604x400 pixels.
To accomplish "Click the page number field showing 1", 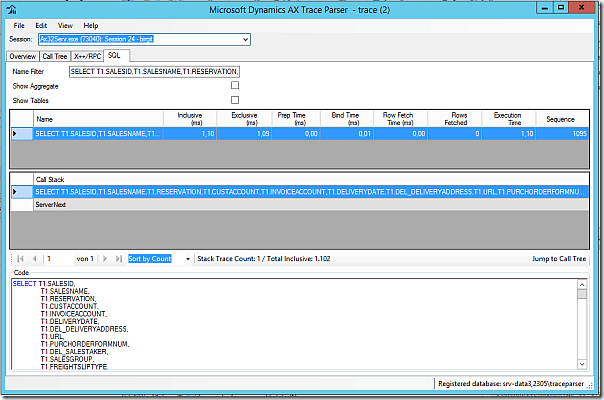I will (60, 259).
